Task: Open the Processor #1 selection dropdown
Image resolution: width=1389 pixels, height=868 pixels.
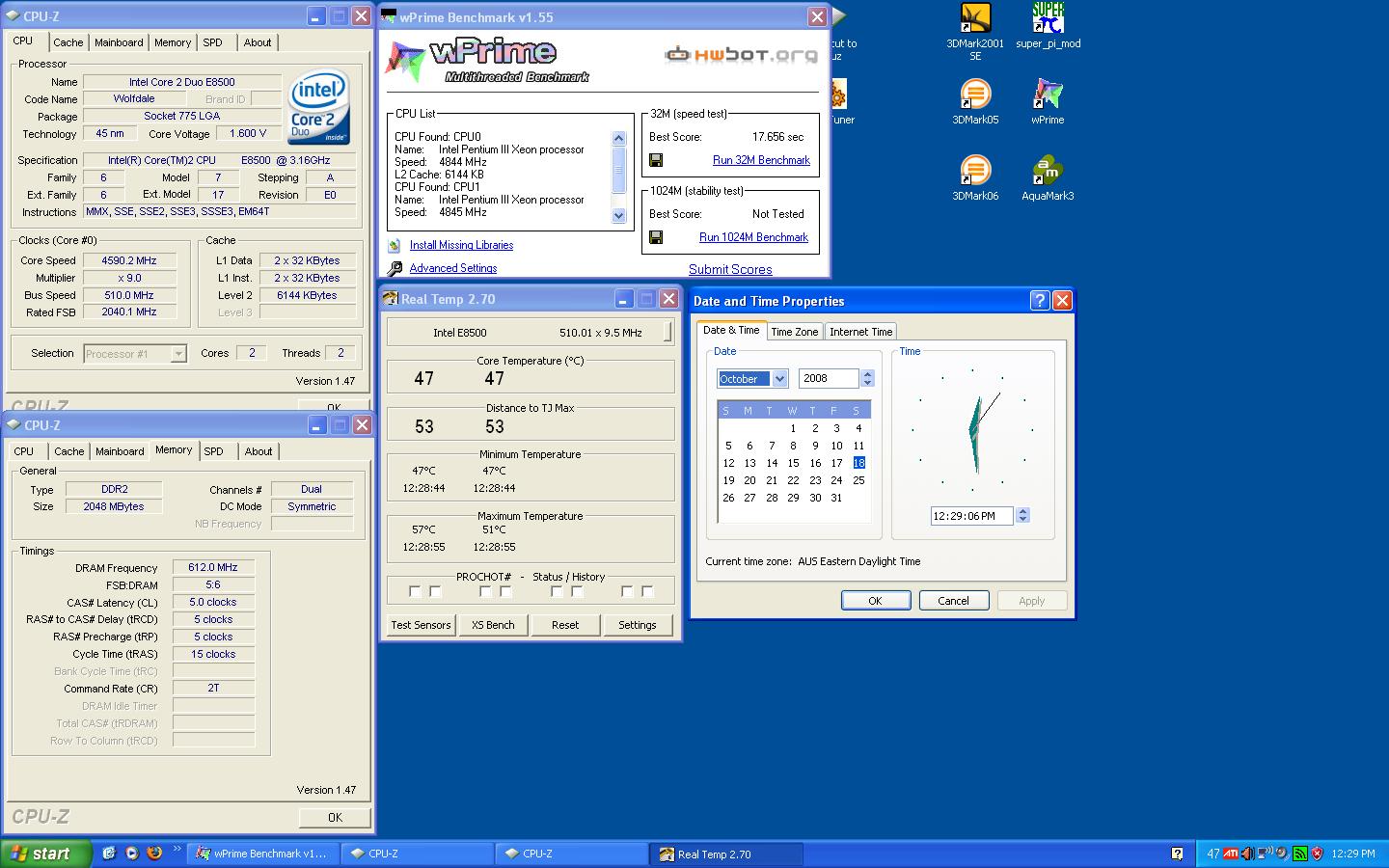Action: pos(178,354)
